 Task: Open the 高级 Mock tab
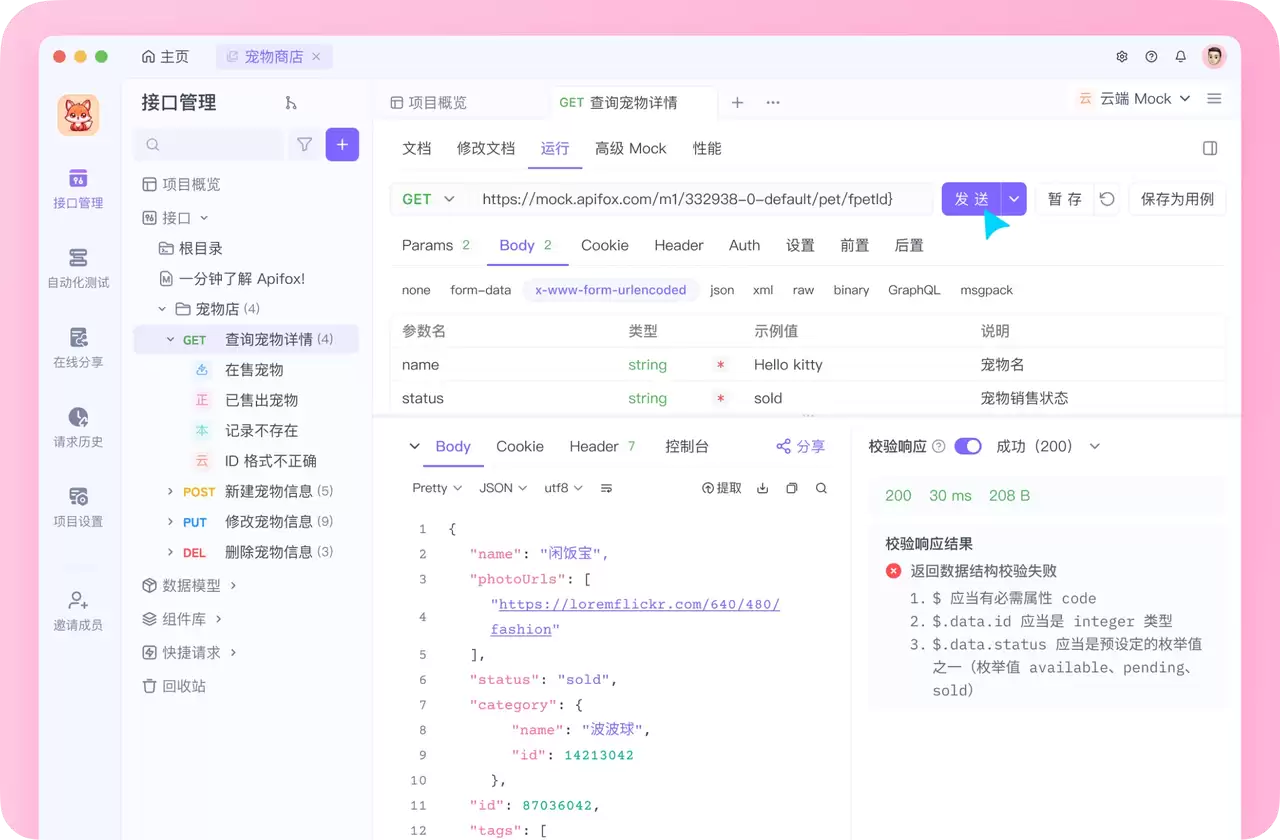tap(631, 148)
